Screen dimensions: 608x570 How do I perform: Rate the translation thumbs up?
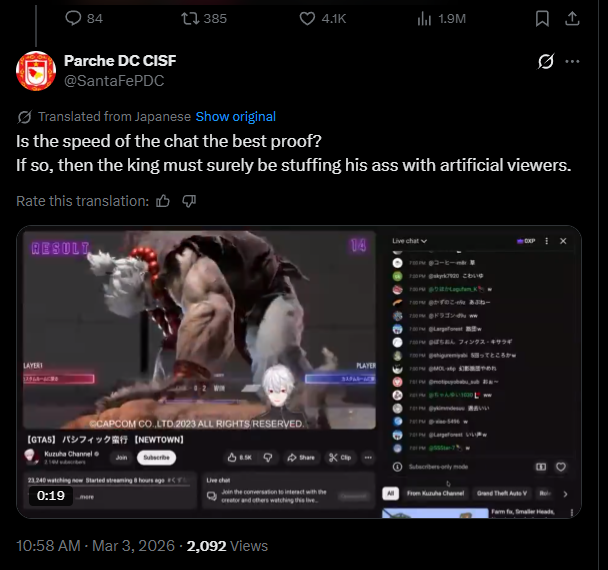coord(163,201)
